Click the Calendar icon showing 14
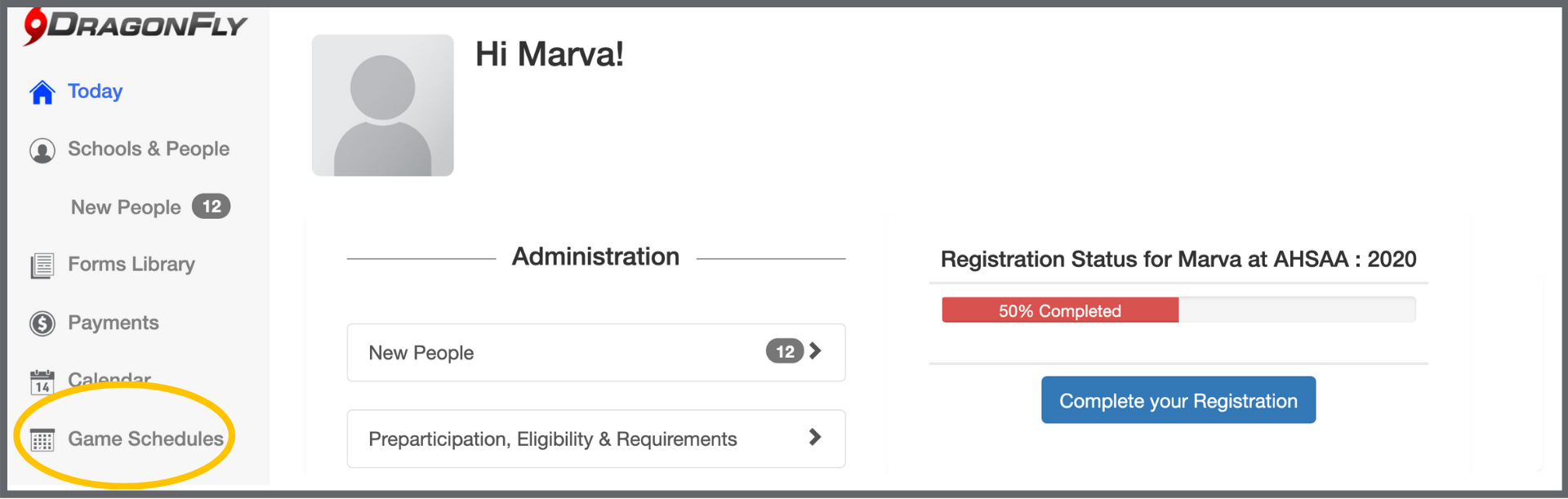Image resolution: width=1568 pixels, height=499 pixels. point(42,381)
